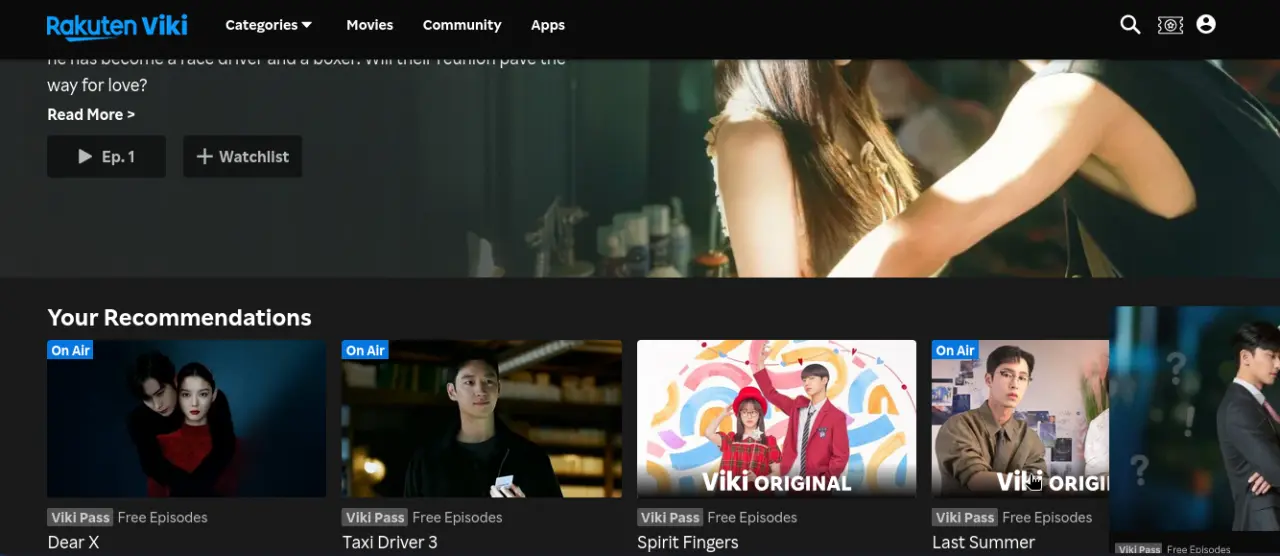Click the Dear X title
1280x556 pixels.
[x=73, y=543]
